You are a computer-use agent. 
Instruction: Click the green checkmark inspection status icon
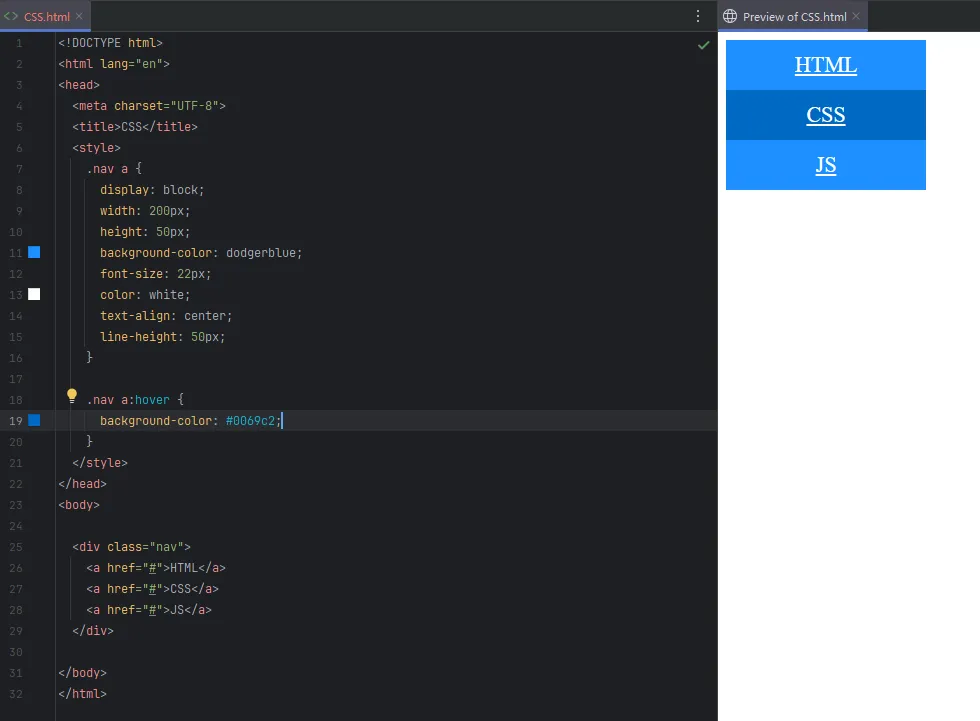point(704,45)
